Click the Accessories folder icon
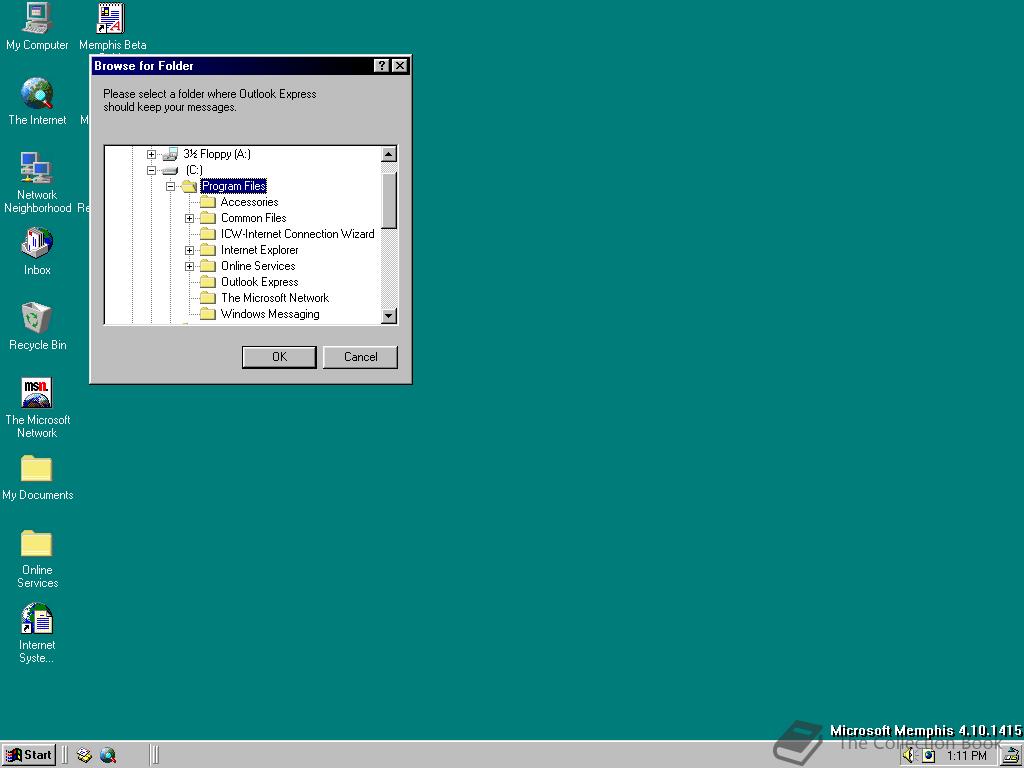Screen dimensions: 1024x768 click(208, 202)
